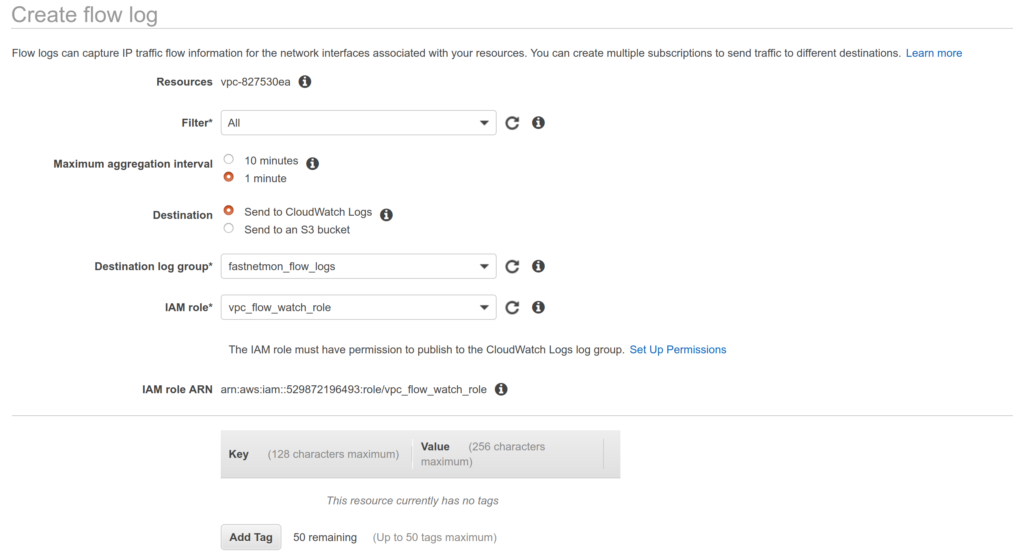Click the Add Tag button
This screenshot has width=1024, height=560.
point(251,537)
